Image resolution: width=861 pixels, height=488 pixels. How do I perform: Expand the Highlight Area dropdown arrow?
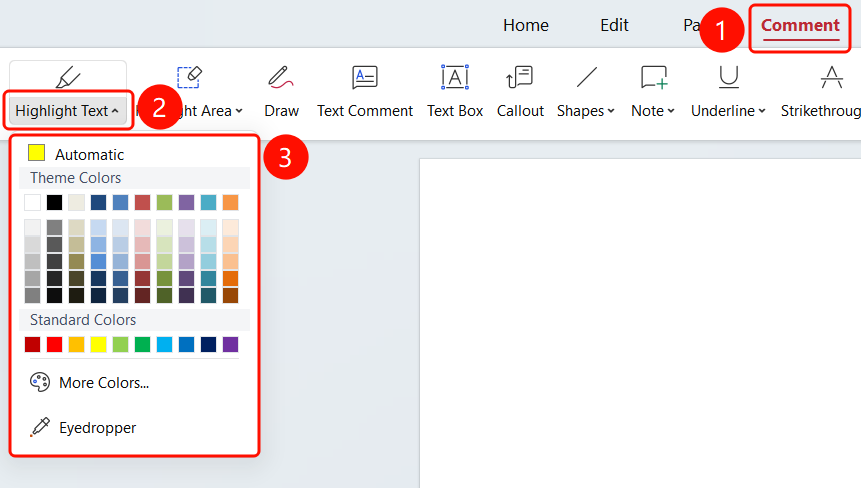(x=239, y=111)
